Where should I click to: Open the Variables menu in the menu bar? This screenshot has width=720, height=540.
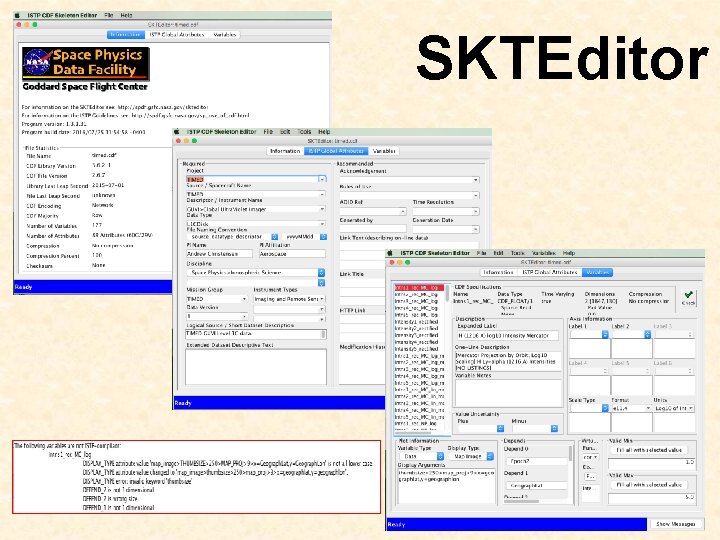[544, 253]
